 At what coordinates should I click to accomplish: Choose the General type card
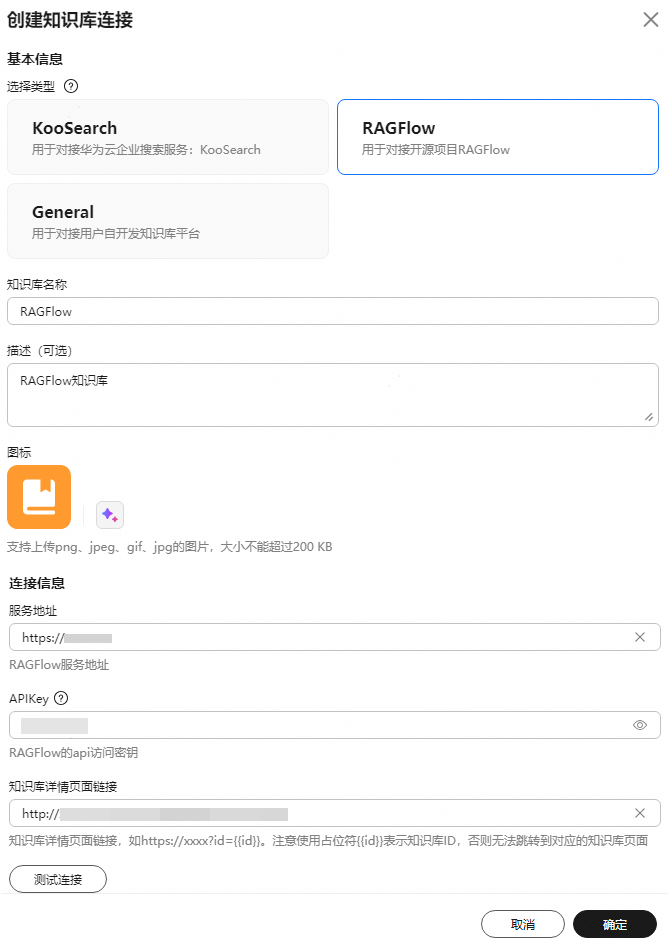[168, 221]
